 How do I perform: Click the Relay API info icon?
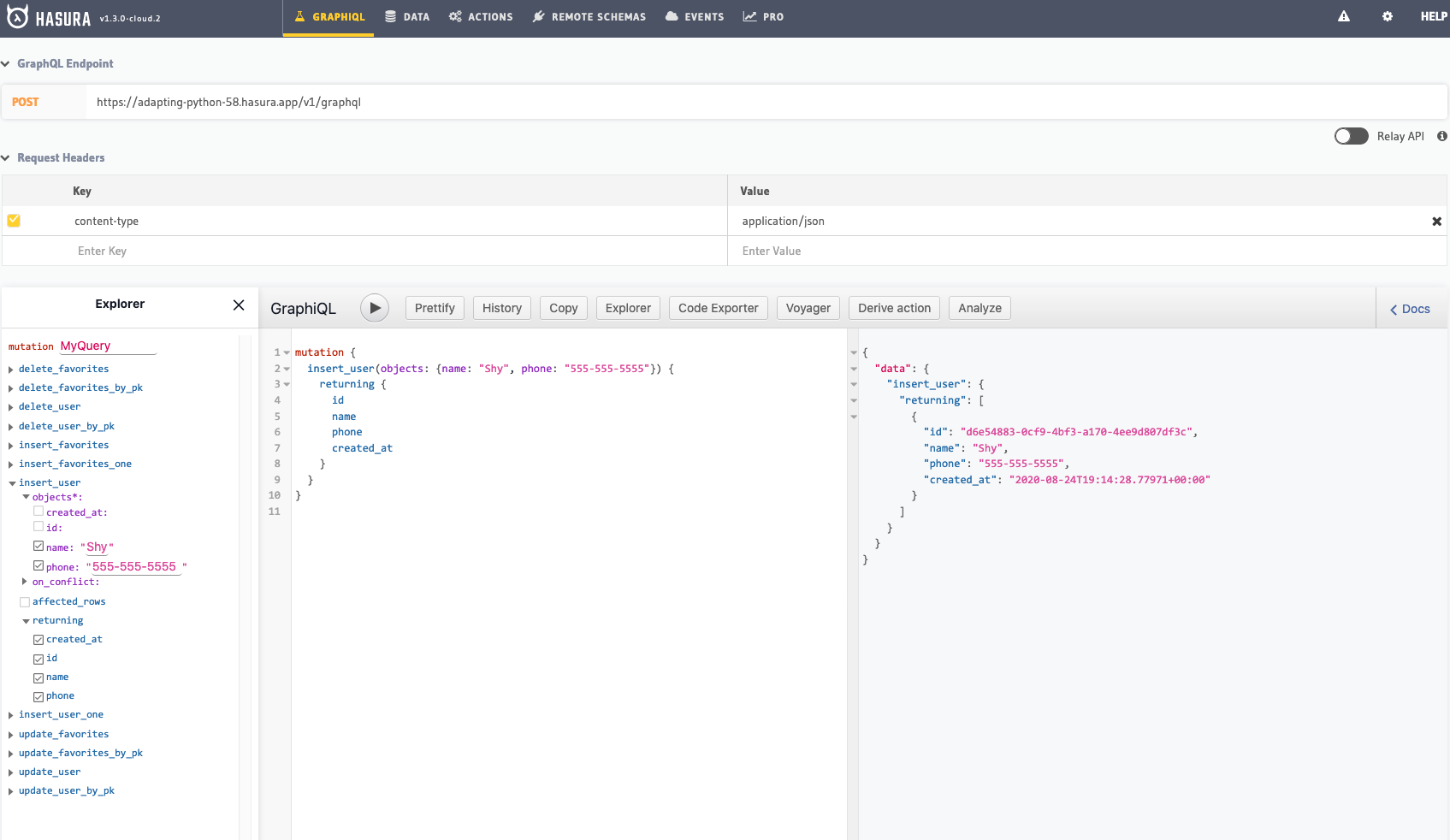point(1442,136)
